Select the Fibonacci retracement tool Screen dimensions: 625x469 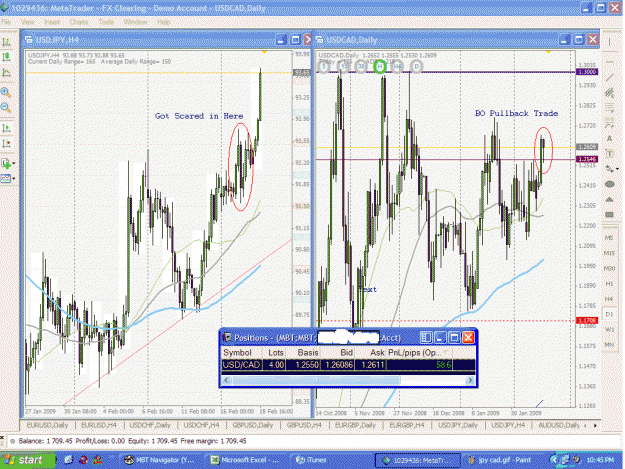point(609,108)
